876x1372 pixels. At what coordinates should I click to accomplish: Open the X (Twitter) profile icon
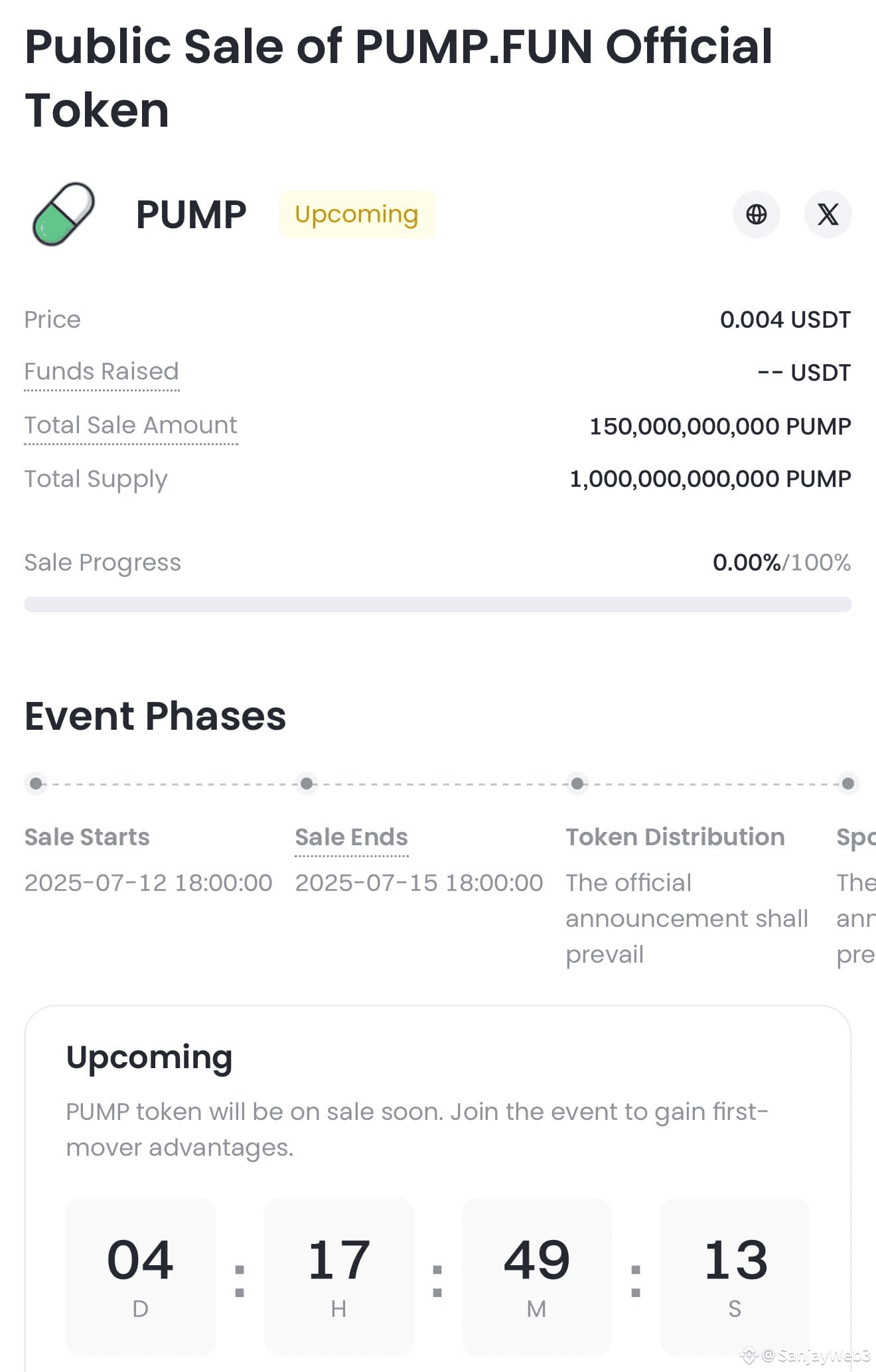point(828,214)
